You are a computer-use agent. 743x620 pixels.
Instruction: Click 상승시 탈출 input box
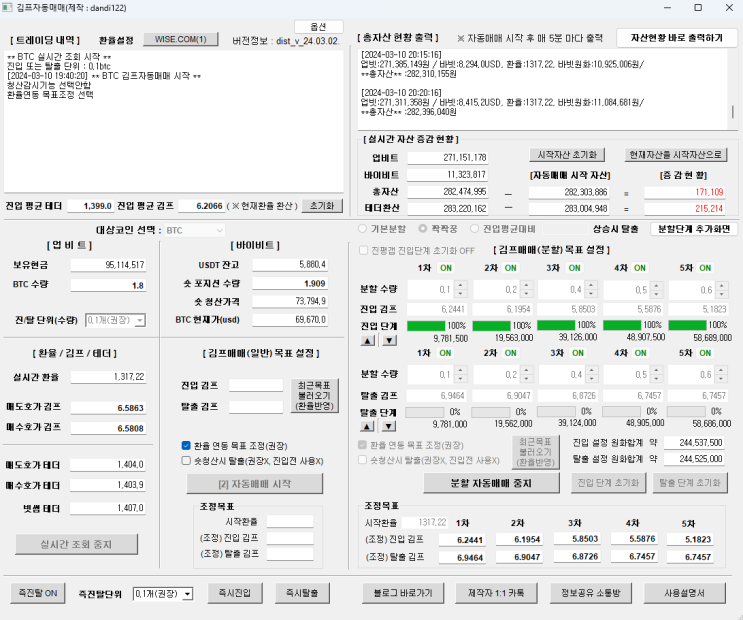565,229
